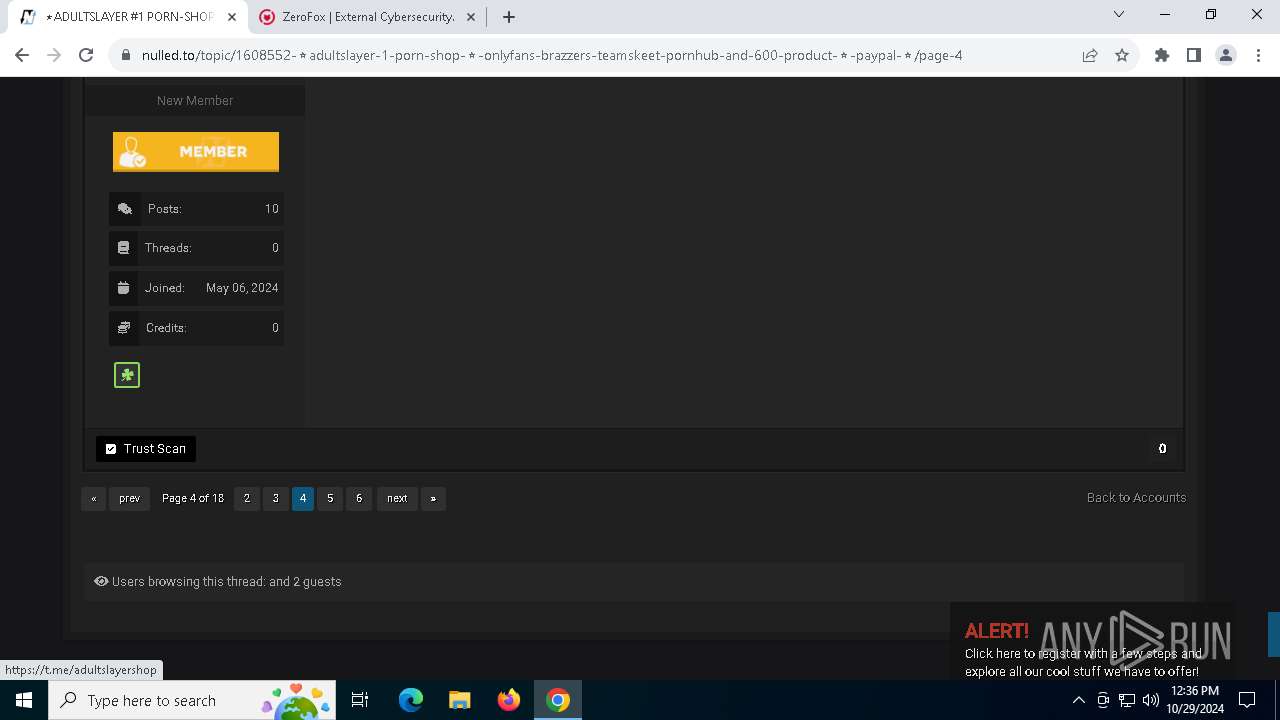
Task: Click the taskbar clock showing 12:36 PM
Action: (1194, 700)
